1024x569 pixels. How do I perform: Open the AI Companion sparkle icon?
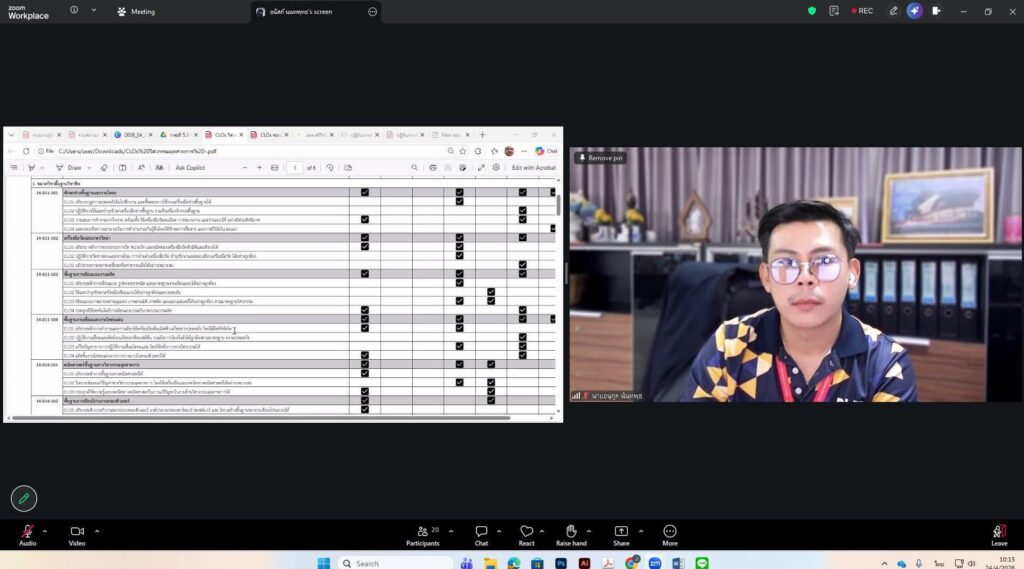tap(914, 11)
